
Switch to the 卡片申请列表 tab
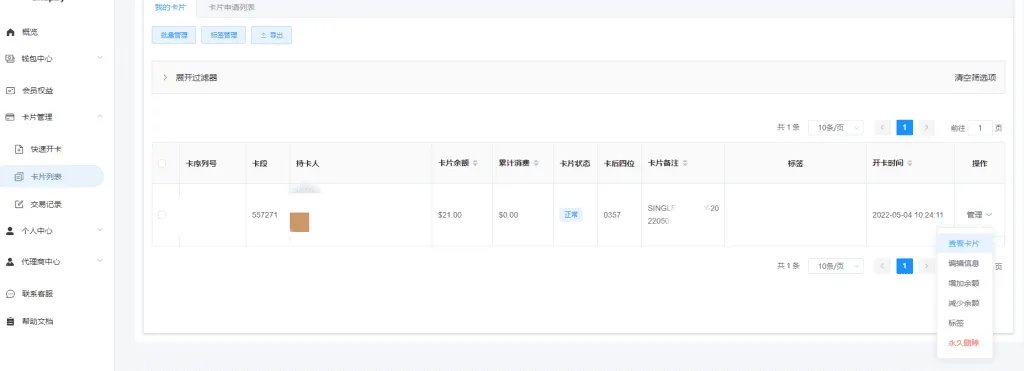[232, 8]
